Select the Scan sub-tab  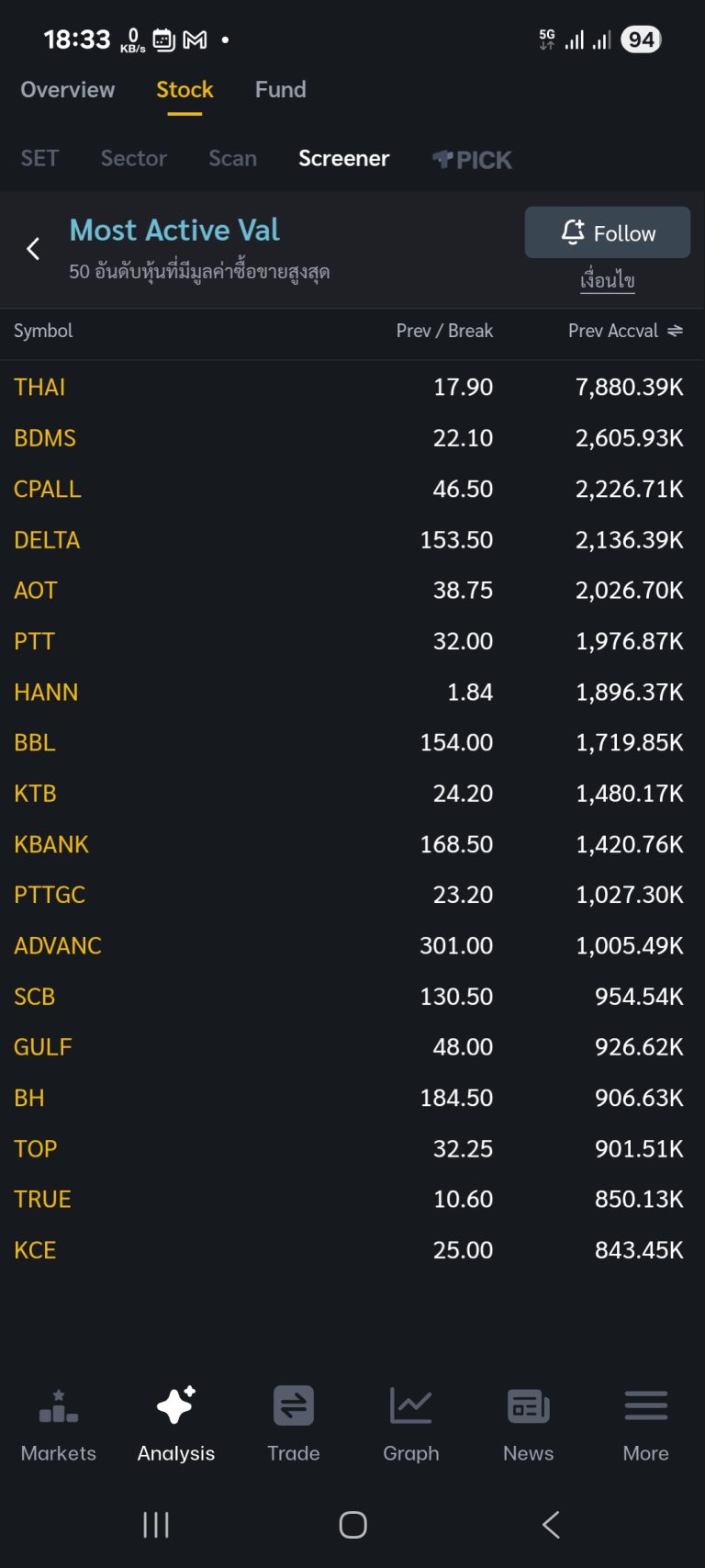click(x=232, y=158)
